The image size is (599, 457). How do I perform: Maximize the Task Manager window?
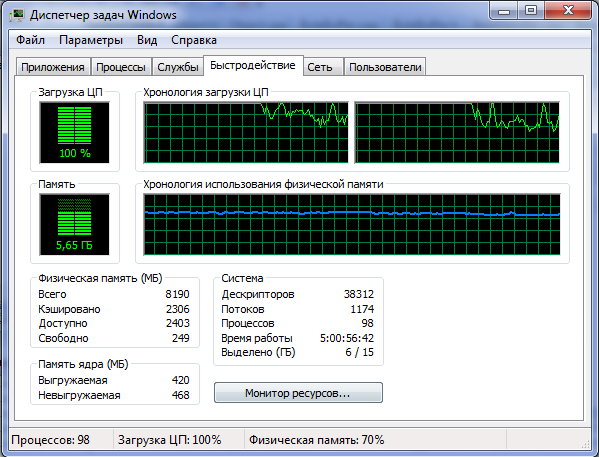coord(531,11)
